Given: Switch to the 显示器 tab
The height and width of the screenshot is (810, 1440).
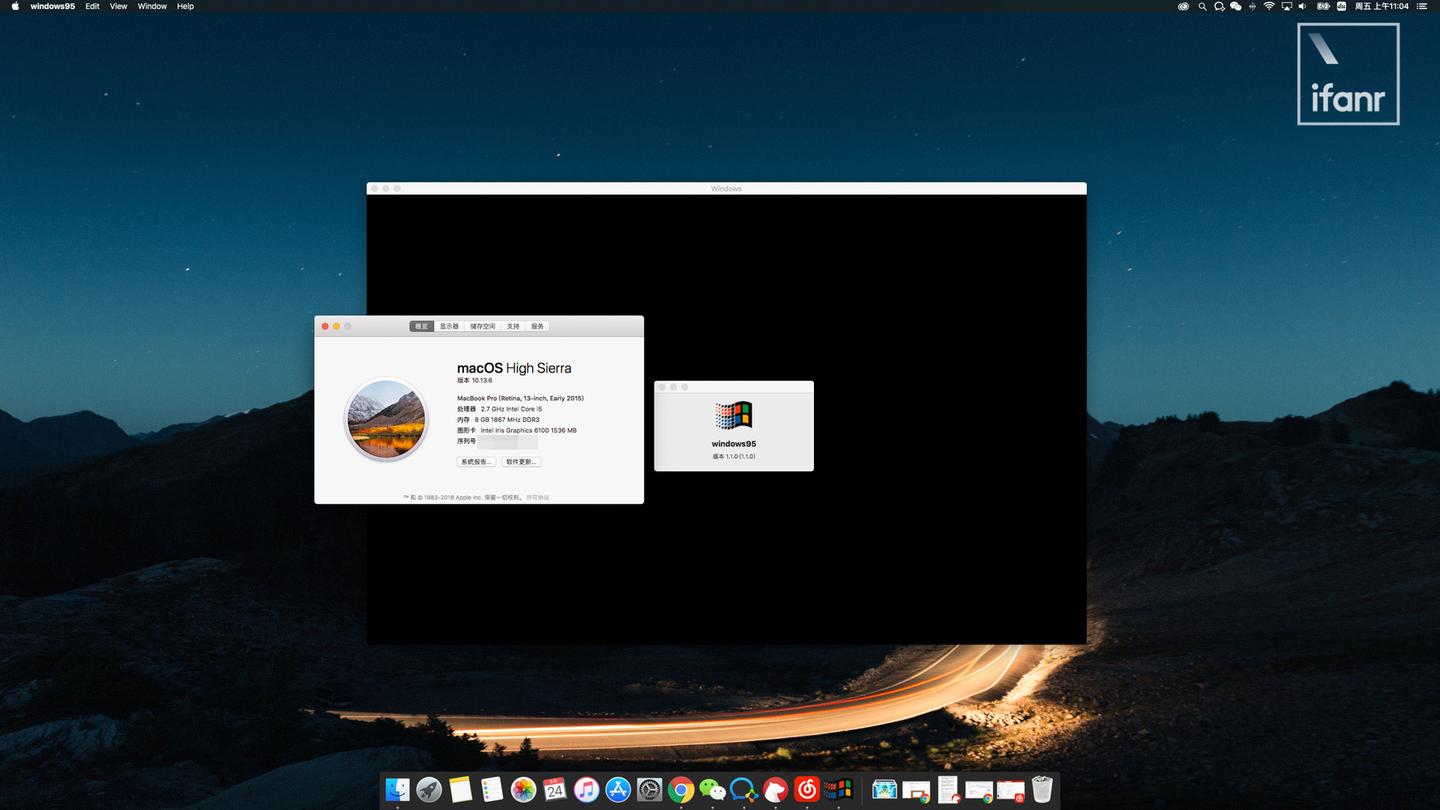Looking at the screenshot, I should 448,325.
